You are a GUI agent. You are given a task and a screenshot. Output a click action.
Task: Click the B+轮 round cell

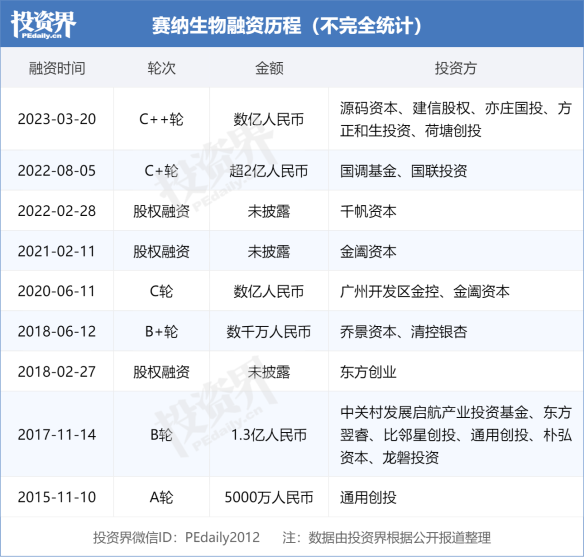pos(161,332)
